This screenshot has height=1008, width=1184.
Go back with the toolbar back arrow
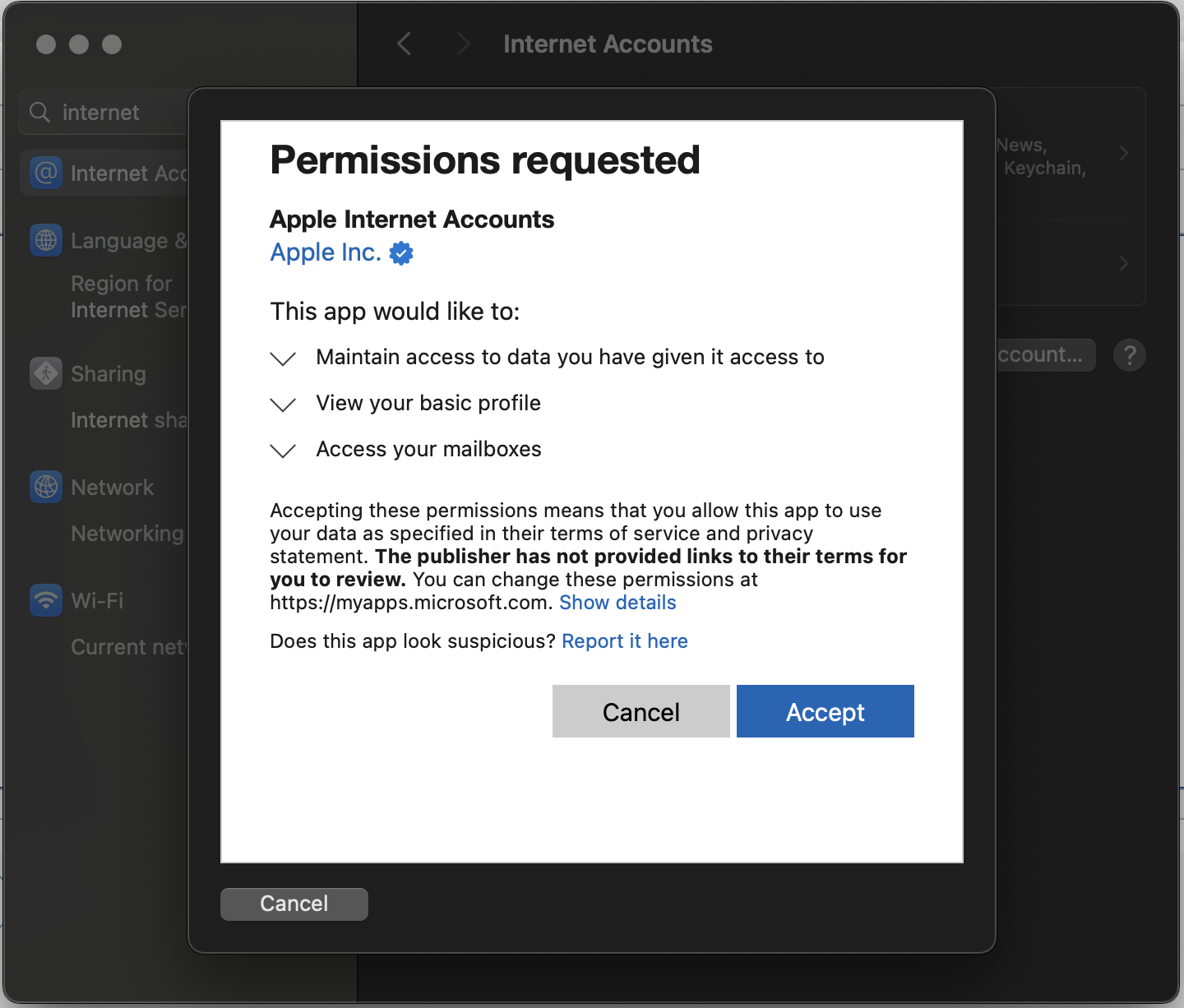404,44
